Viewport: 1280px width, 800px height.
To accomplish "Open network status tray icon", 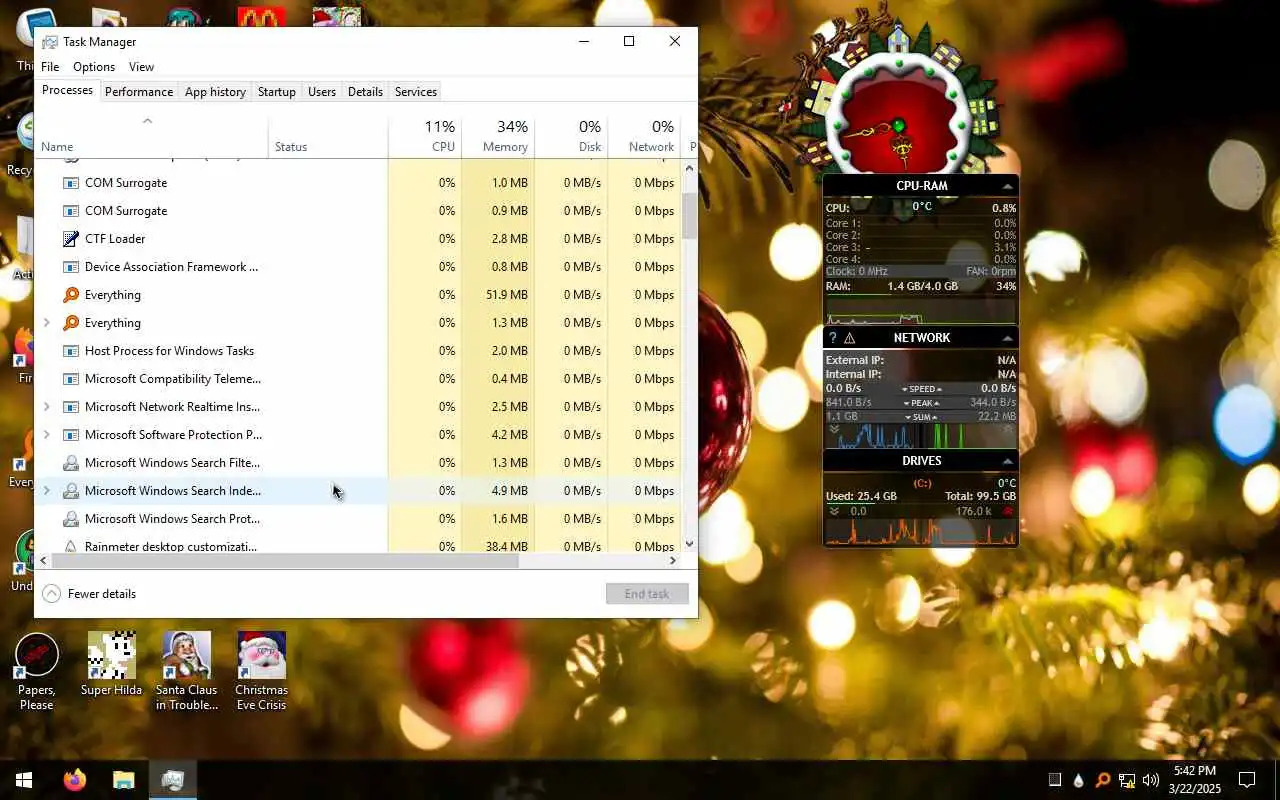I will (x=1127, y=780).
